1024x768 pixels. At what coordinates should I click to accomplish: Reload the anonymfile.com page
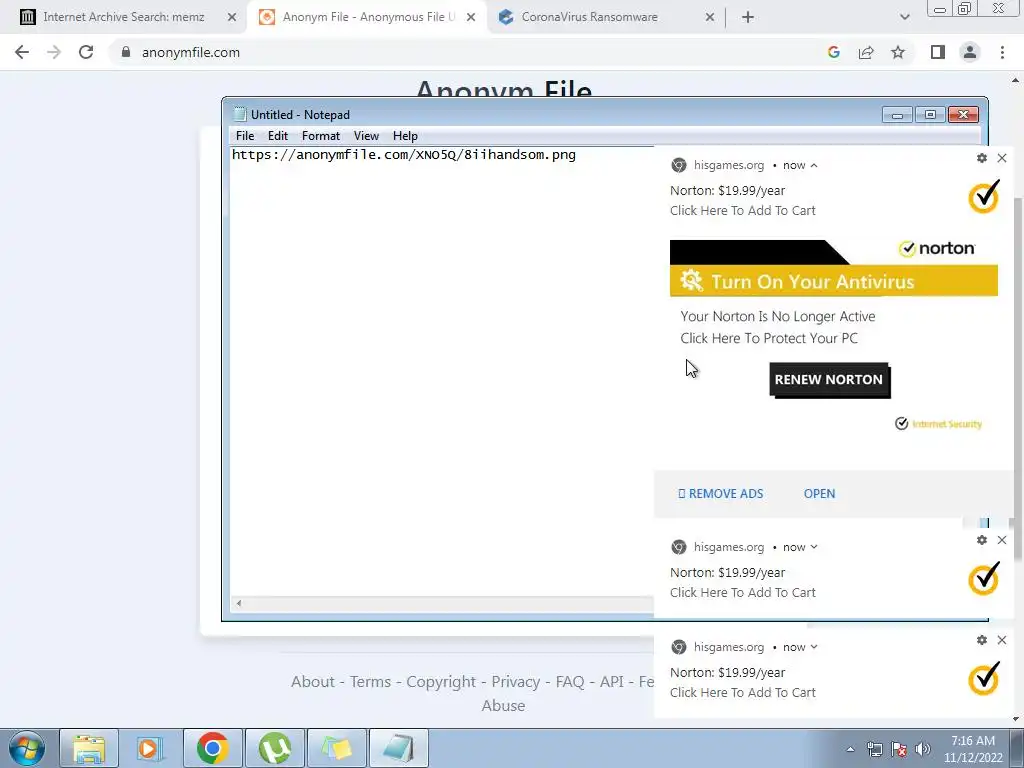[x=86, y=52]
